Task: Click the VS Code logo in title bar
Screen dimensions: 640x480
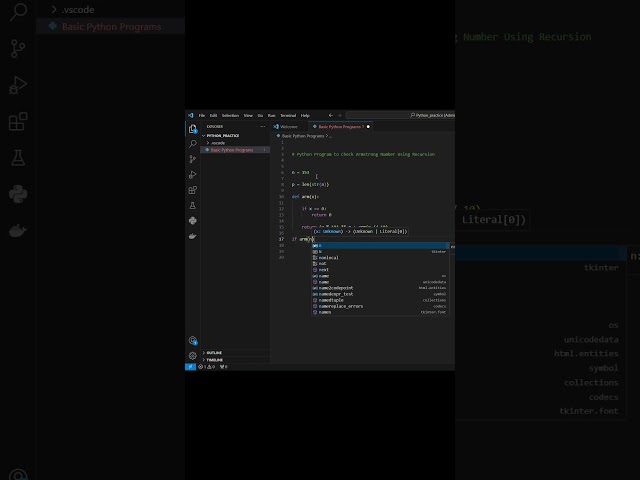Action: click(x=191, y=116)
